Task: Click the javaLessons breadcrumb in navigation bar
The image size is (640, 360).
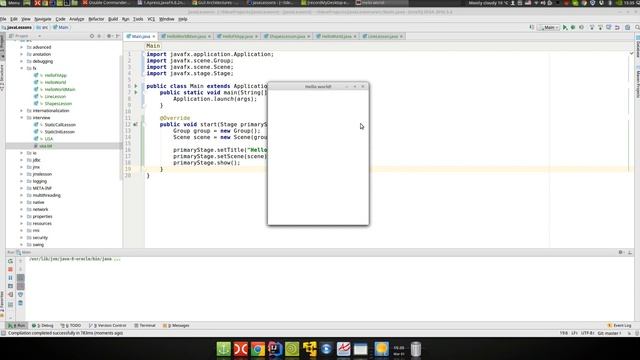Action: click(17, 27)
